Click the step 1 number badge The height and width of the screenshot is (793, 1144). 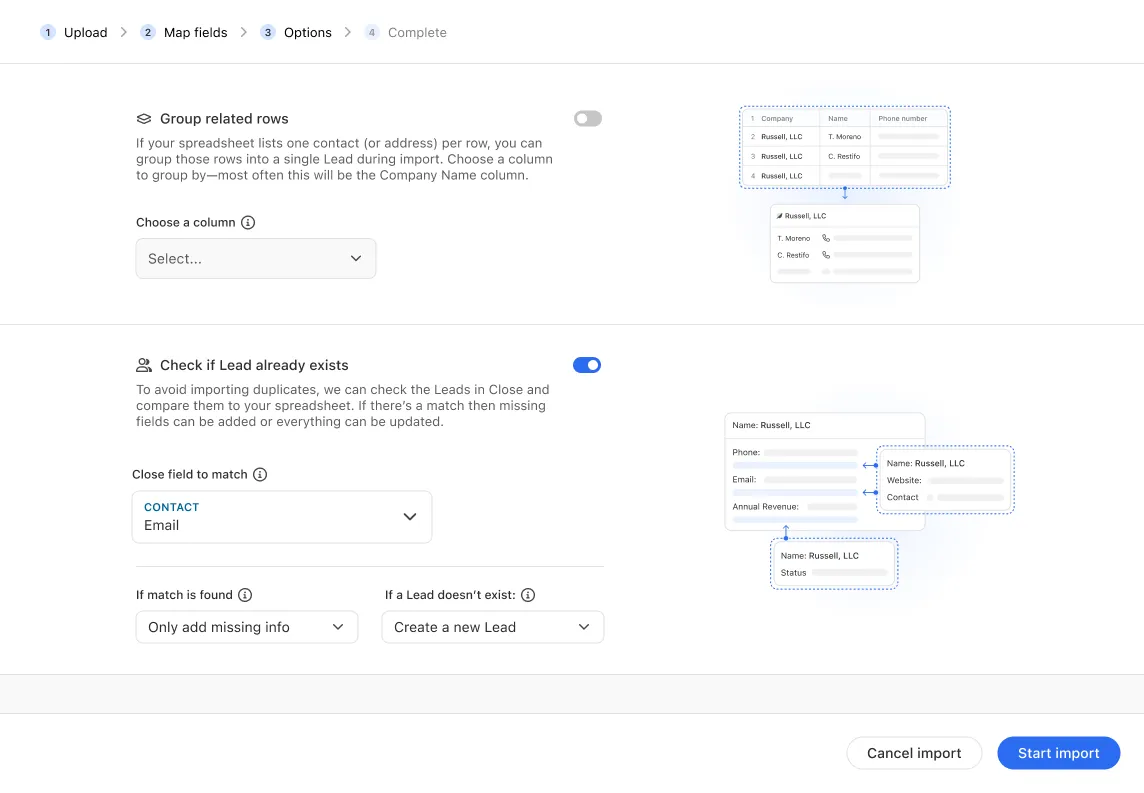pos(47,32)
